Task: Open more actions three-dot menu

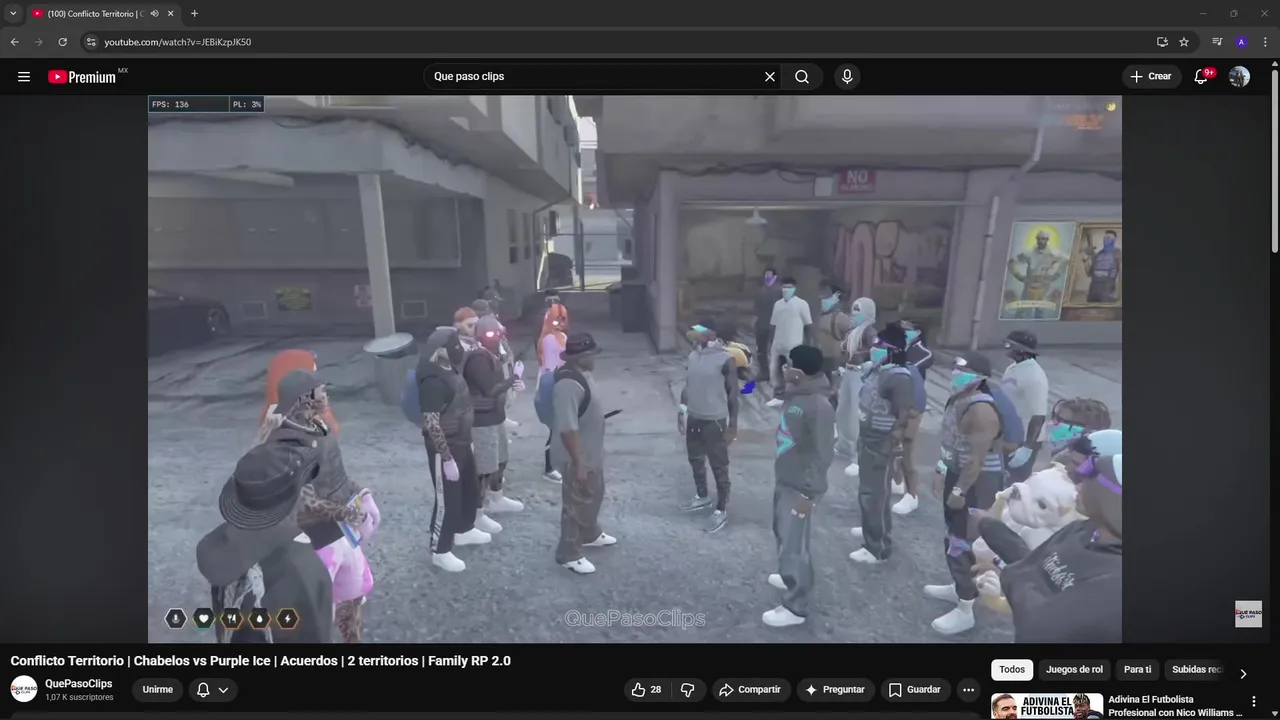Action: [968, 689]
